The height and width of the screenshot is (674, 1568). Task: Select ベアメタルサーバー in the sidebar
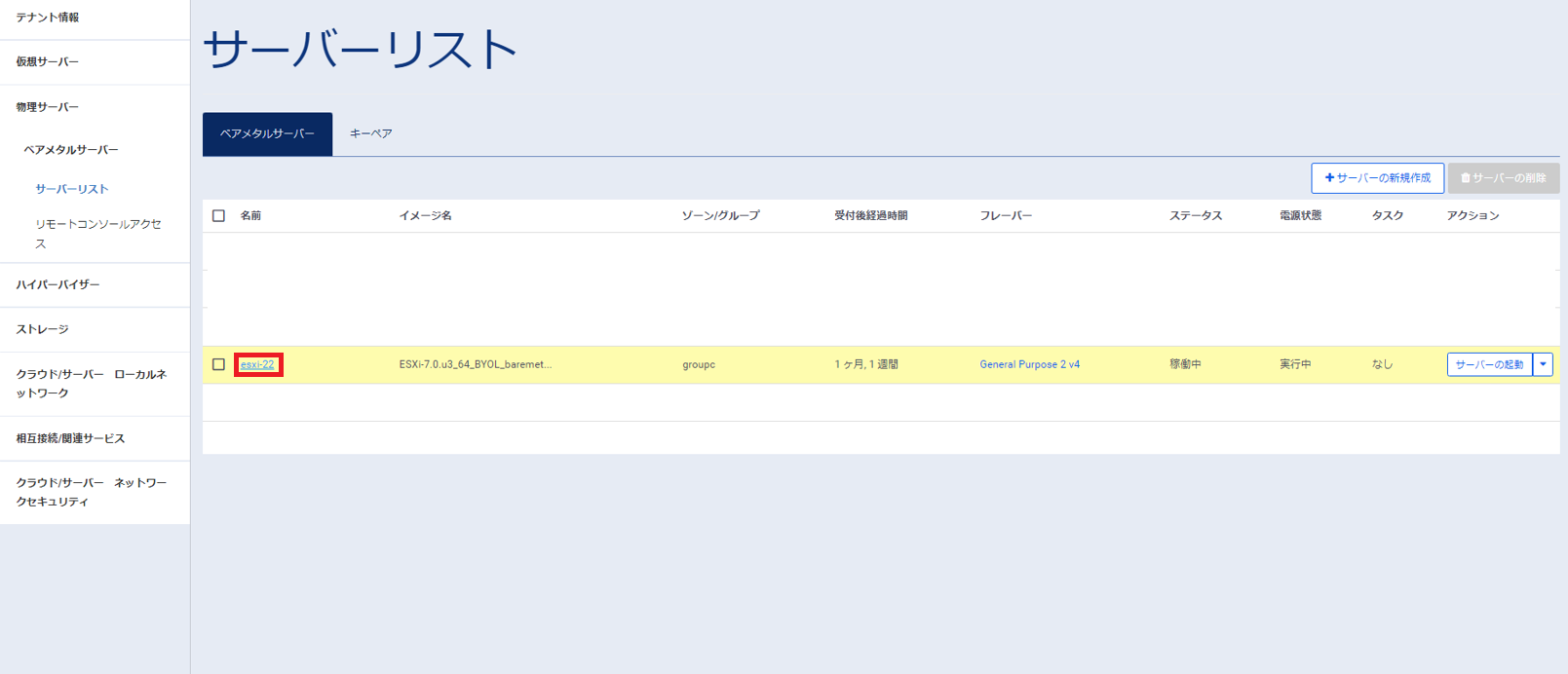[71, 150]
